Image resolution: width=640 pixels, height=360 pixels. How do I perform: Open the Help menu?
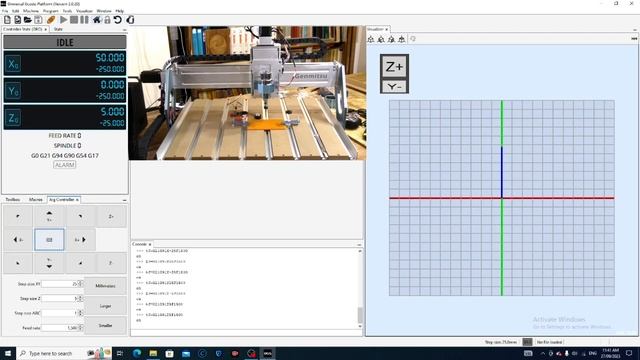(120, 11)
